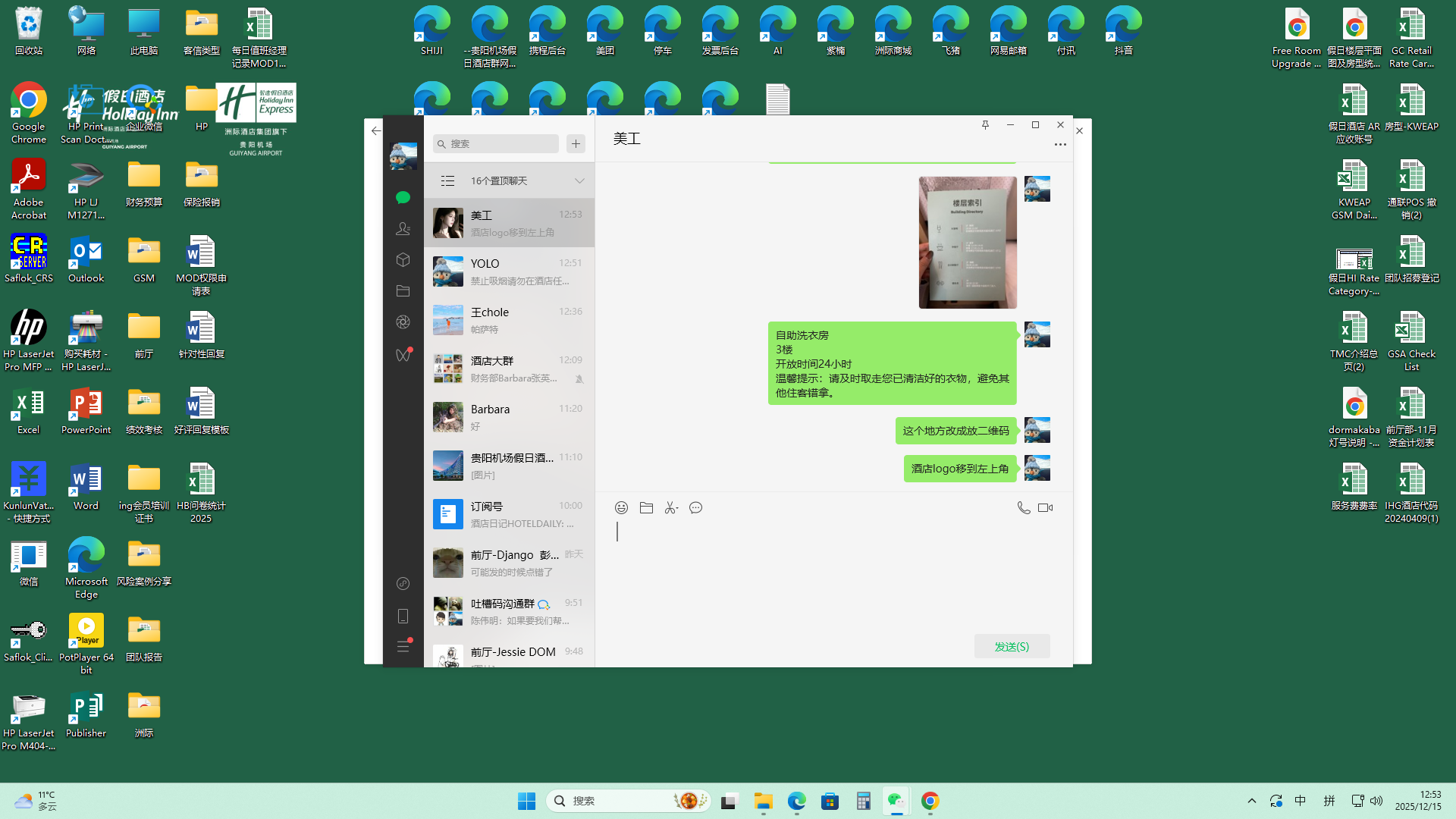
Task: Start a video call with 美工
Action: coord(1045,508)
